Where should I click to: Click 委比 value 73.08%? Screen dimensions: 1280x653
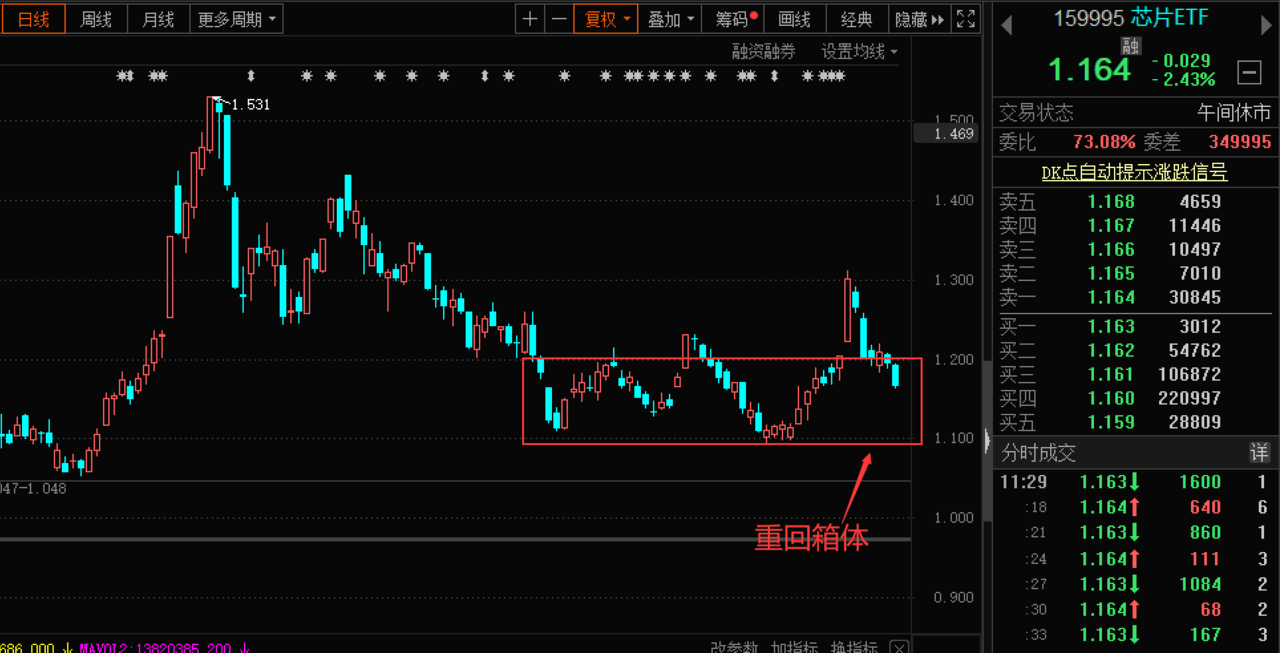pos(1104,142)
